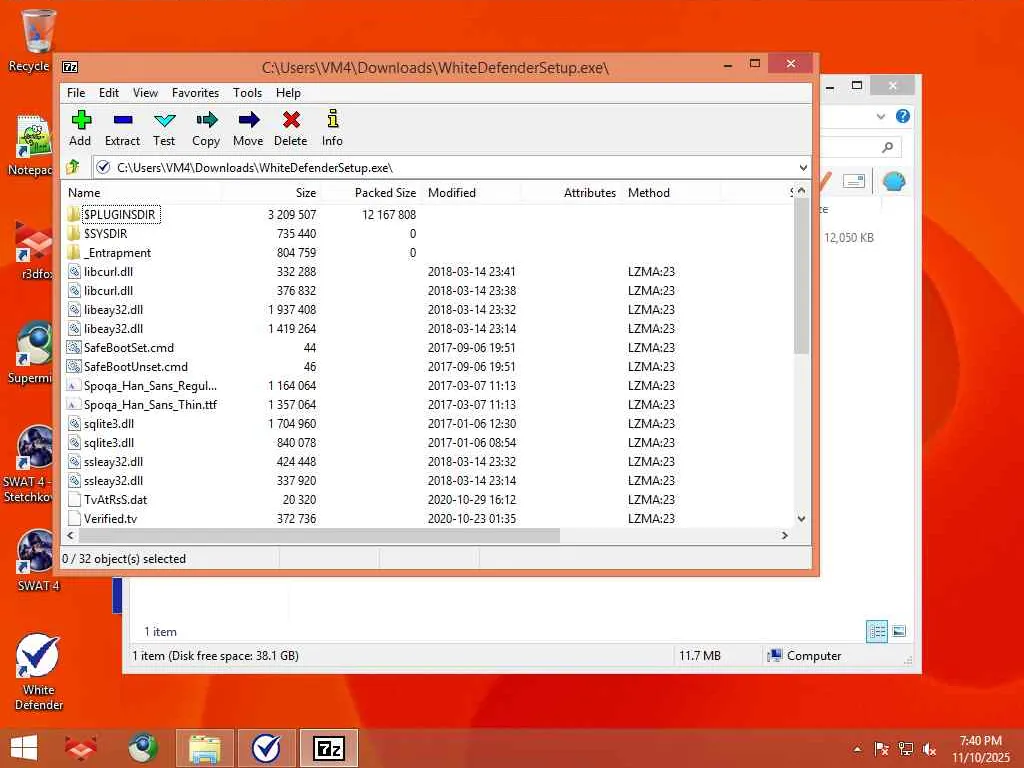
Task: Click the Delete toolbar icon
Action: click(291, 128)
